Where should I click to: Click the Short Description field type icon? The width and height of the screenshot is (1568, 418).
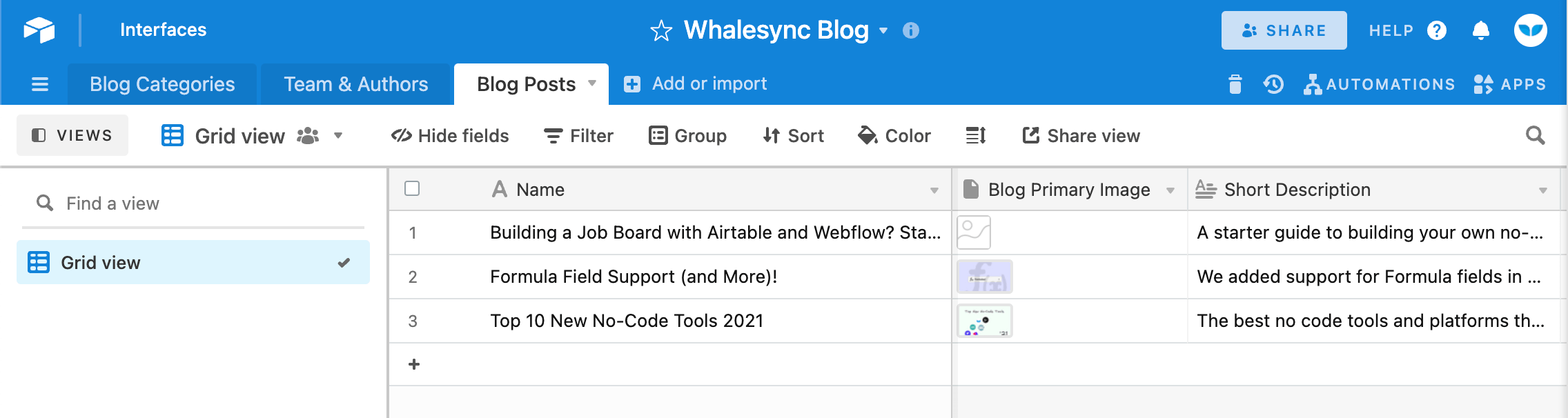[x=1206, y=189]
